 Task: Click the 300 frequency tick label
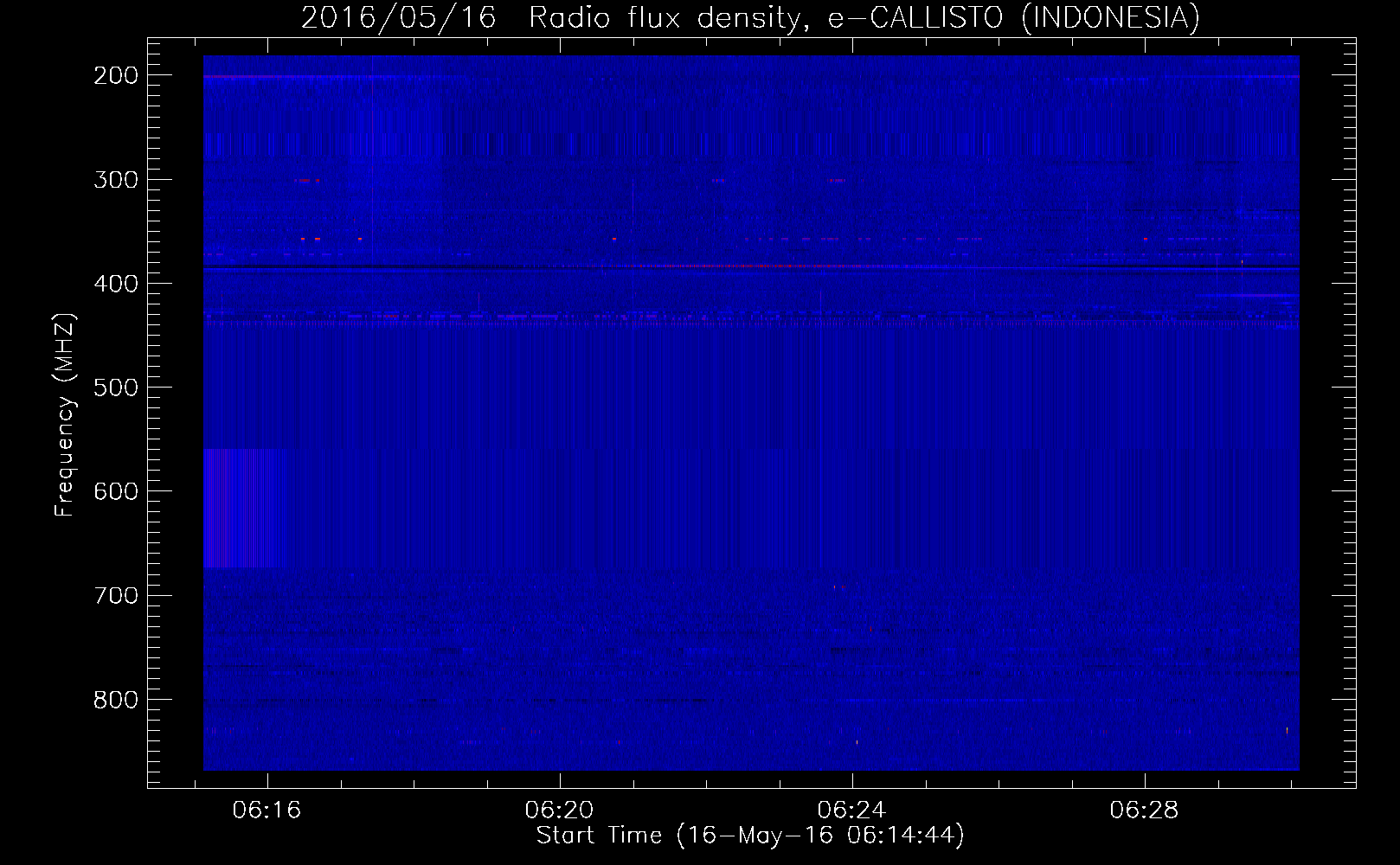(116, 180)
